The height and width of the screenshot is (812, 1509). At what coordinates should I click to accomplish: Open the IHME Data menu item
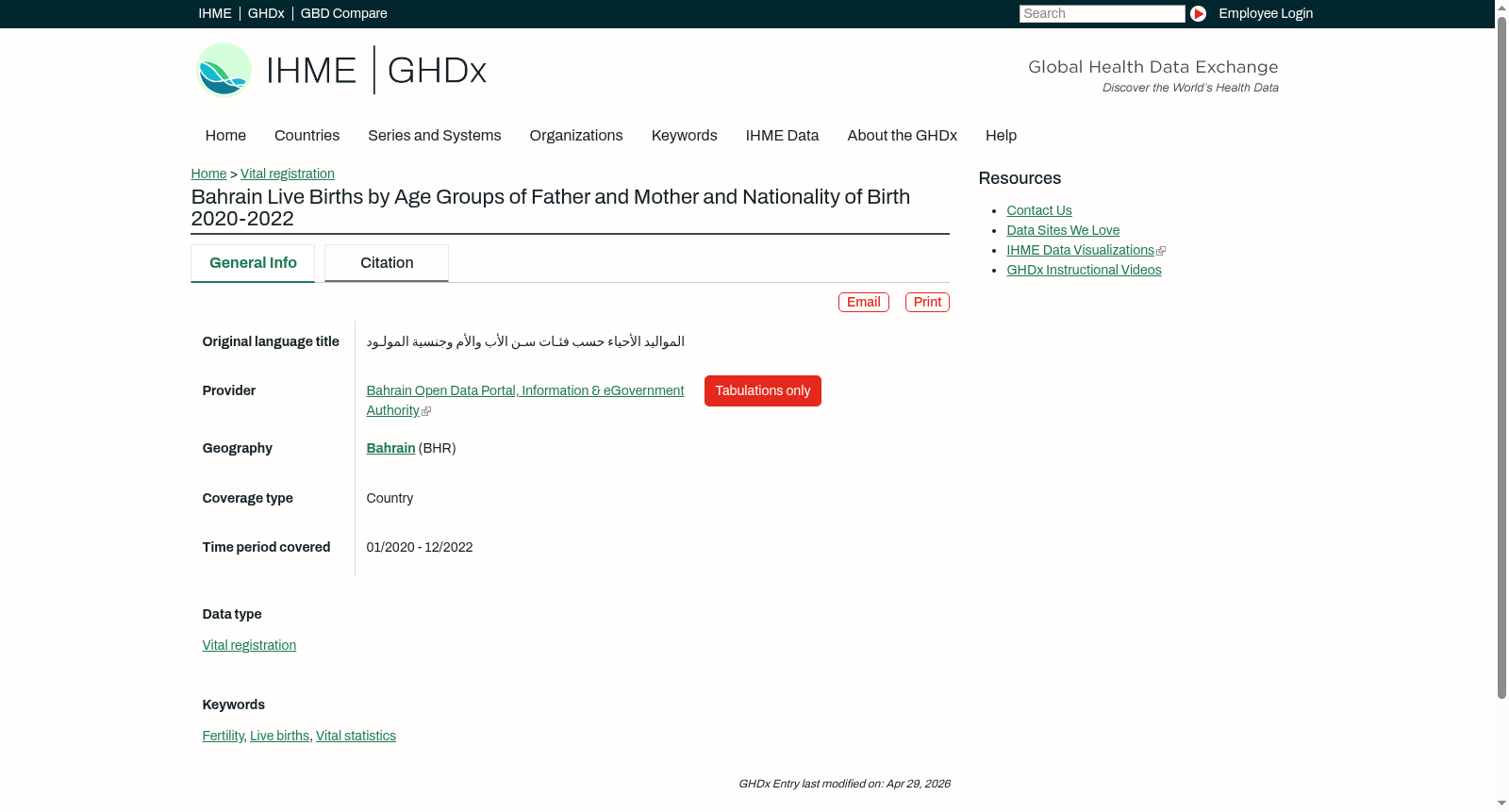click(x=782, y=136)
